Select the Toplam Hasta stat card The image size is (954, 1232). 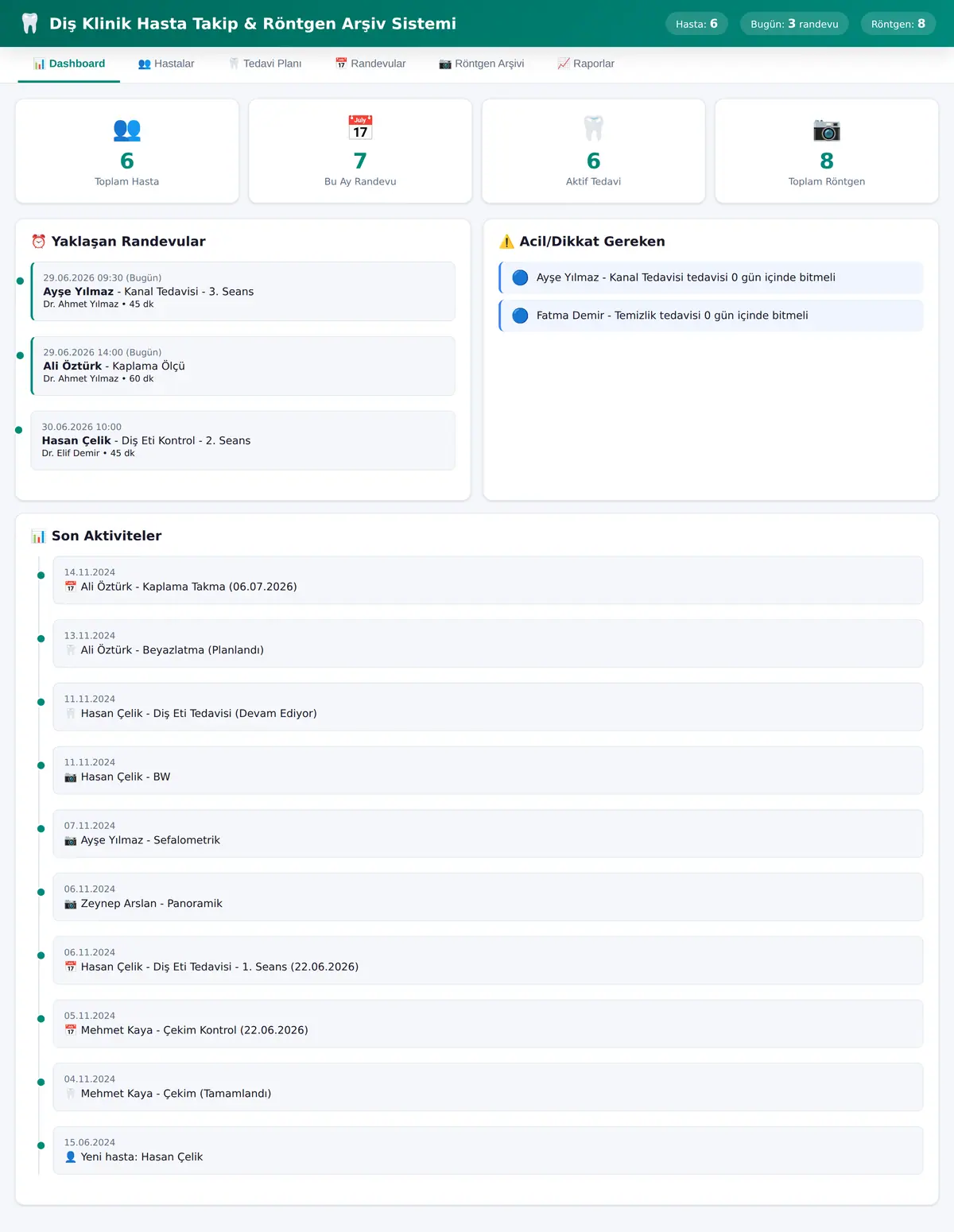point(127,151)
